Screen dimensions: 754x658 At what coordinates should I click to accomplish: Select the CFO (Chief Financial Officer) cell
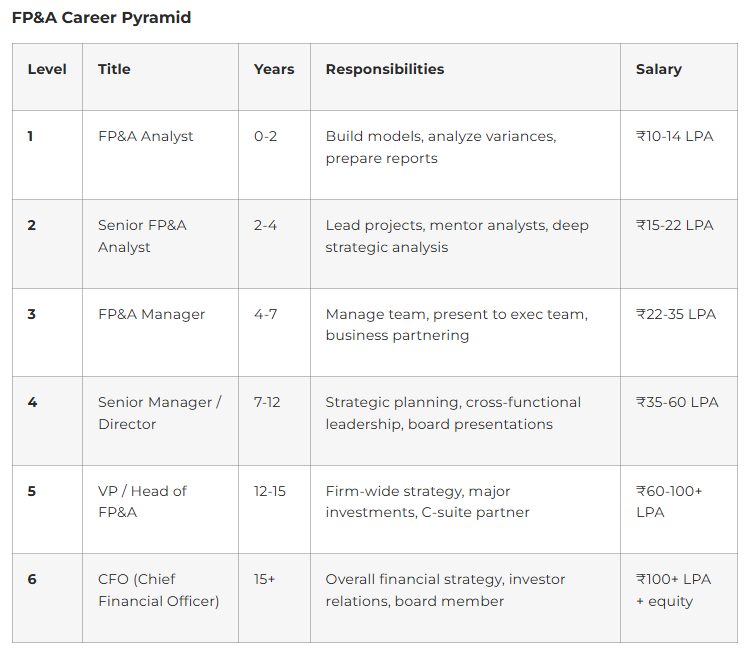click(x=158, y=590)
